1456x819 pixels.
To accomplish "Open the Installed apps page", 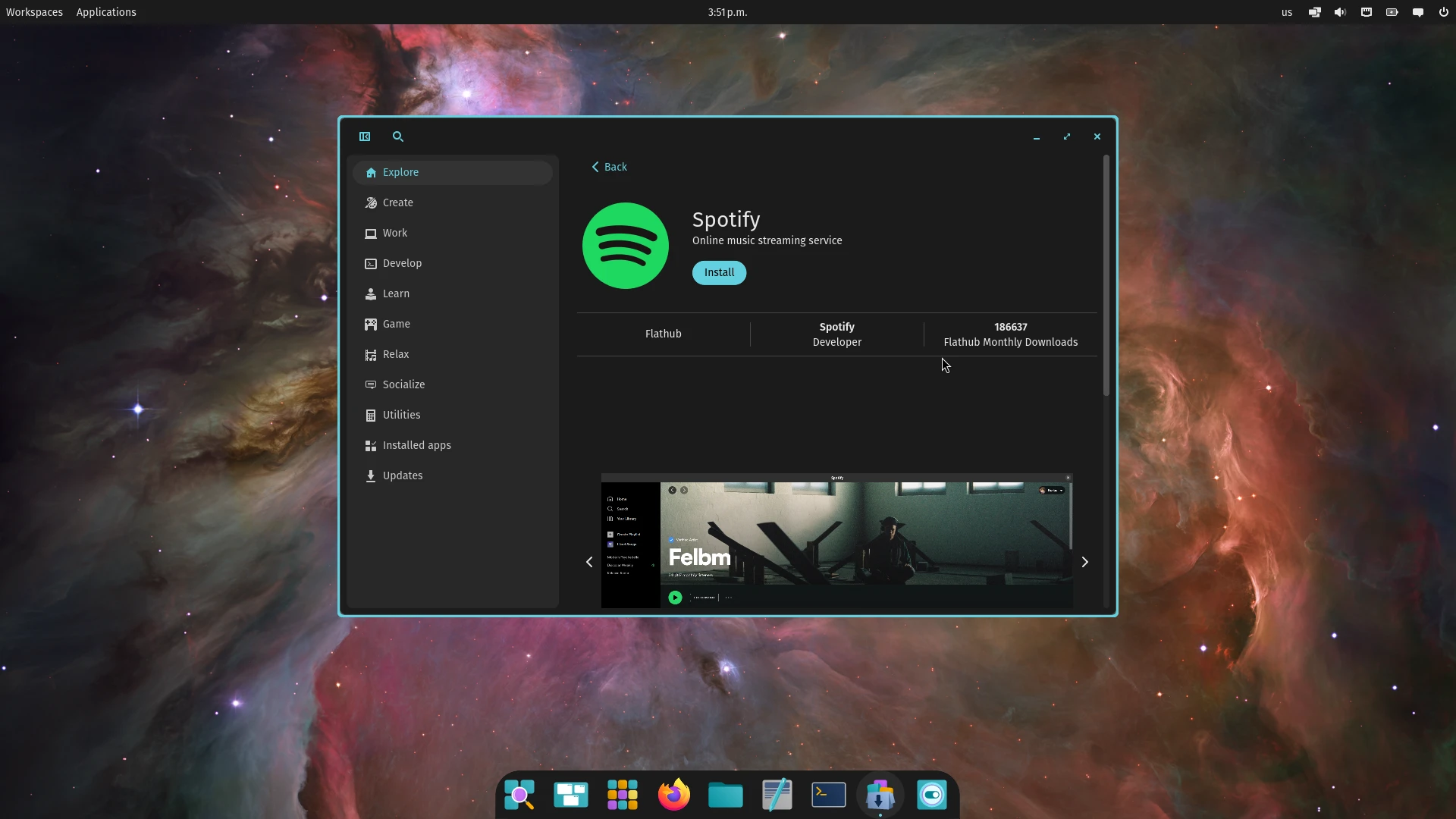I will tap(416, 445).
